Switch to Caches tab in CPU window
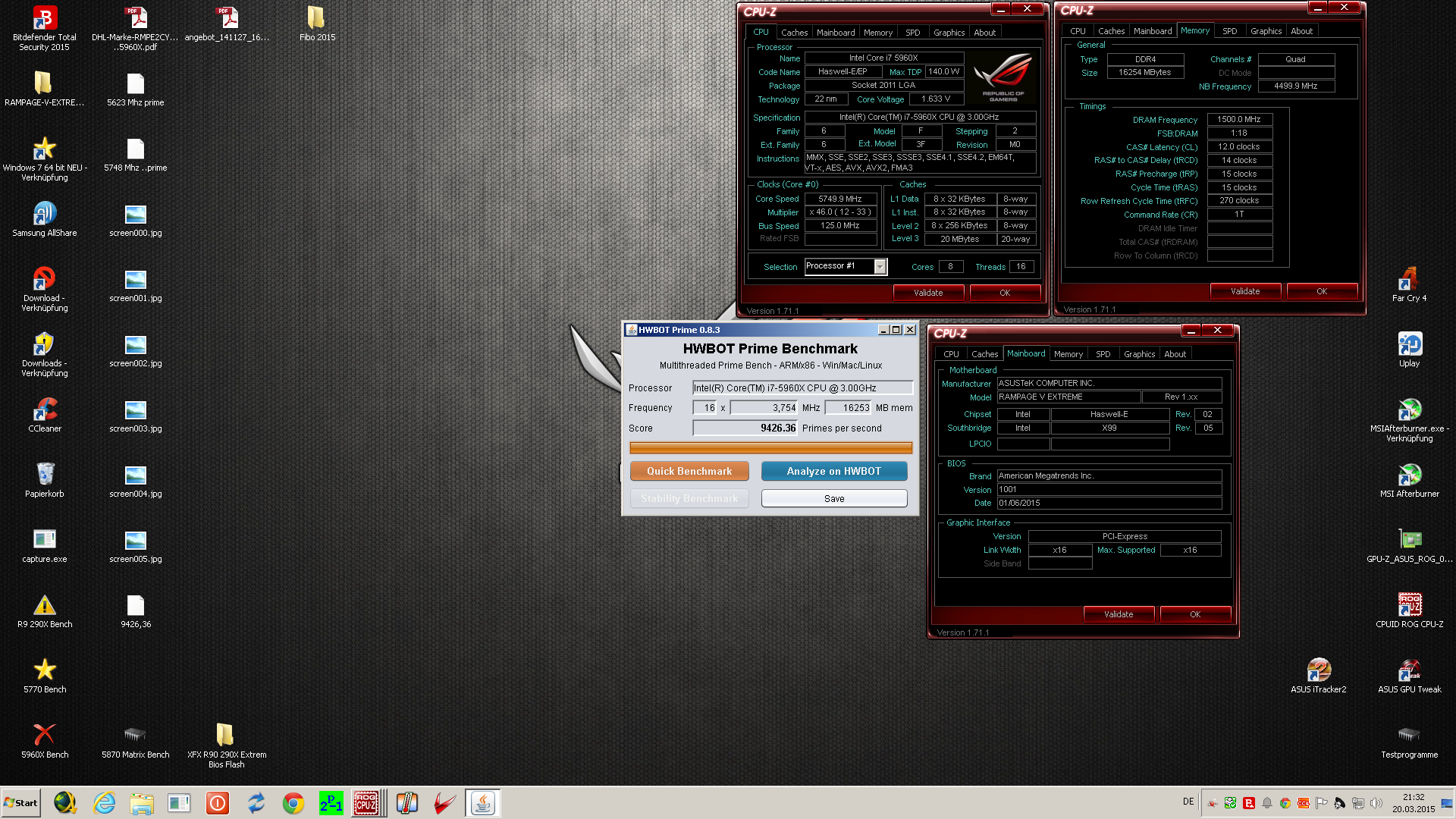 (794, 33)
